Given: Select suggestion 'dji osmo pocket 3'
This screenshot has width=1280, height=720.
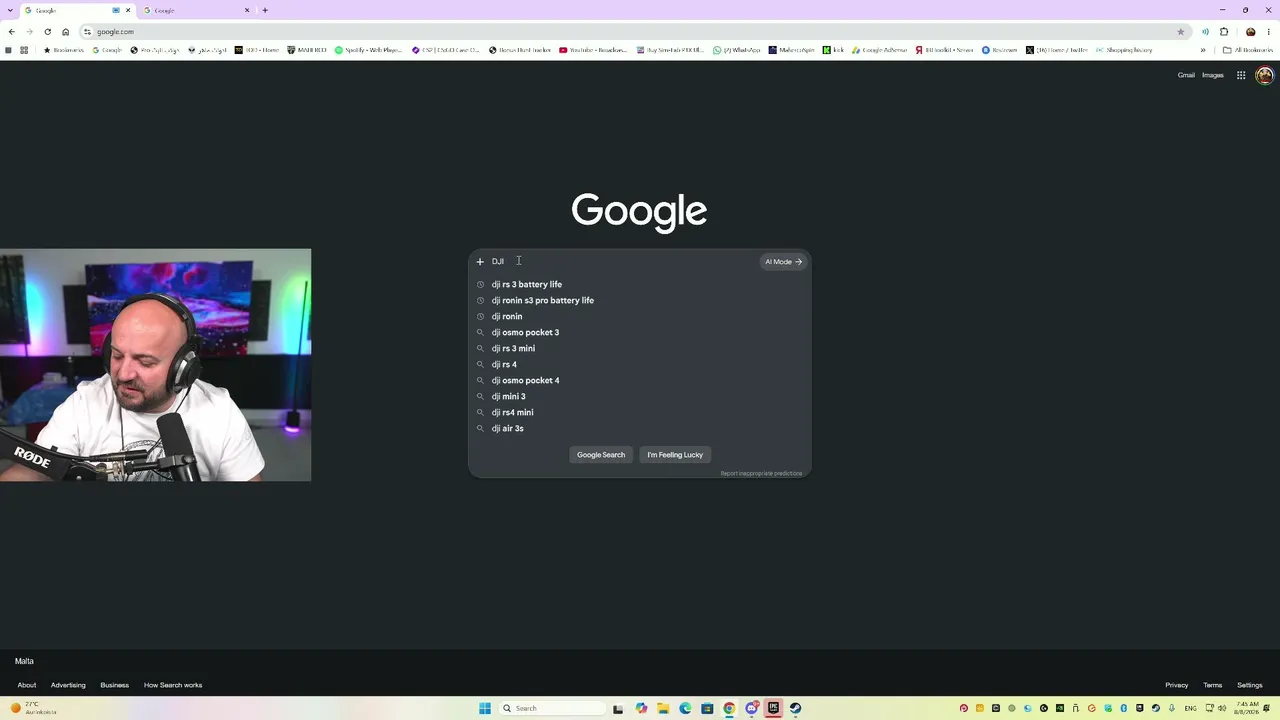Looking at the screenshot, I should click(x=640, y=332).
